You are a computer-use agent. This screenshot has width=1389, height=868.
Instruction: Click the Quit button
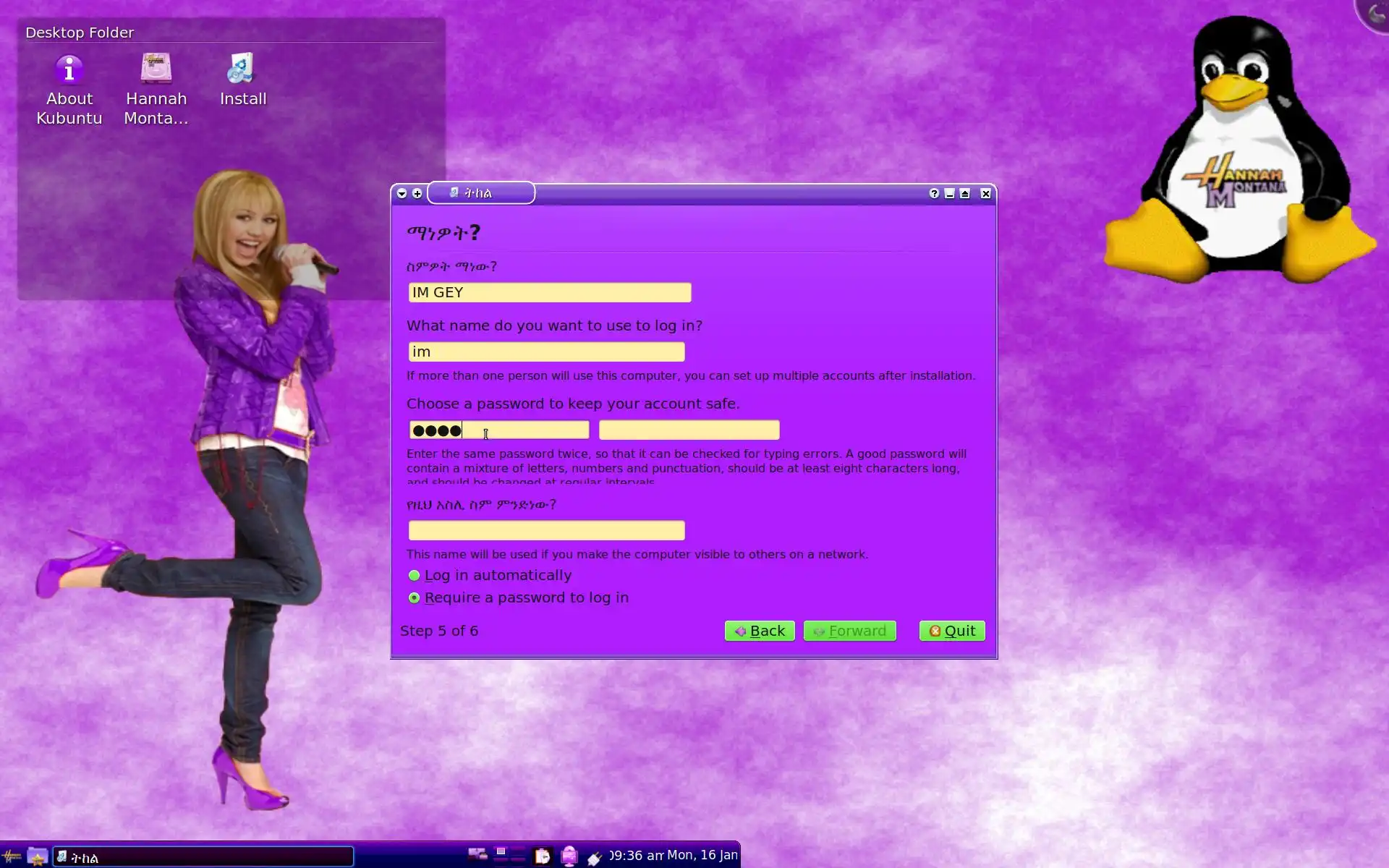coord(951,631)
